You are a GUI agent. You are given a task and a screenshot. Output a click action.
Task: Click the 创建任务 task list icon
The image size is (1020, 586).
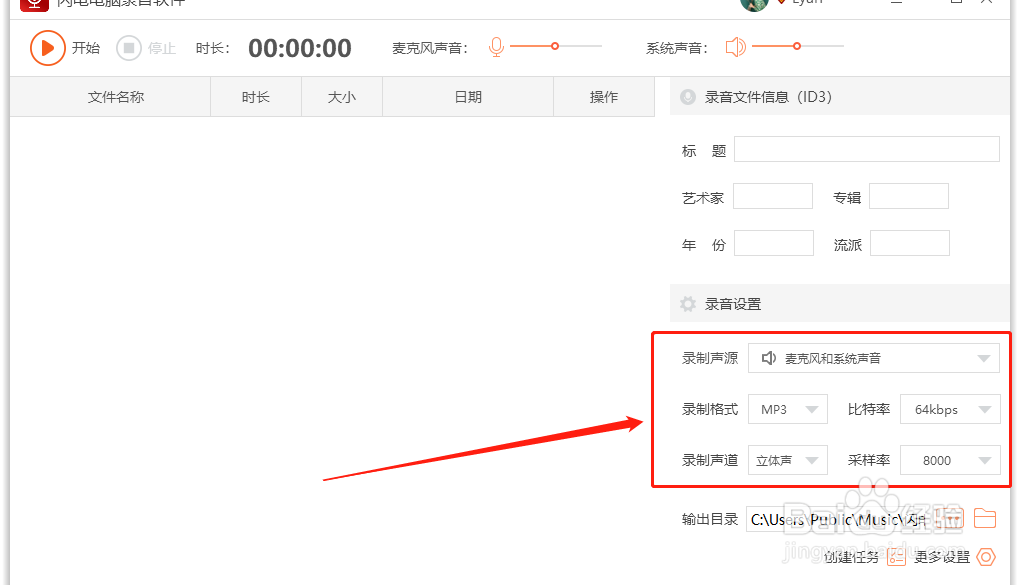pos(896,557)
